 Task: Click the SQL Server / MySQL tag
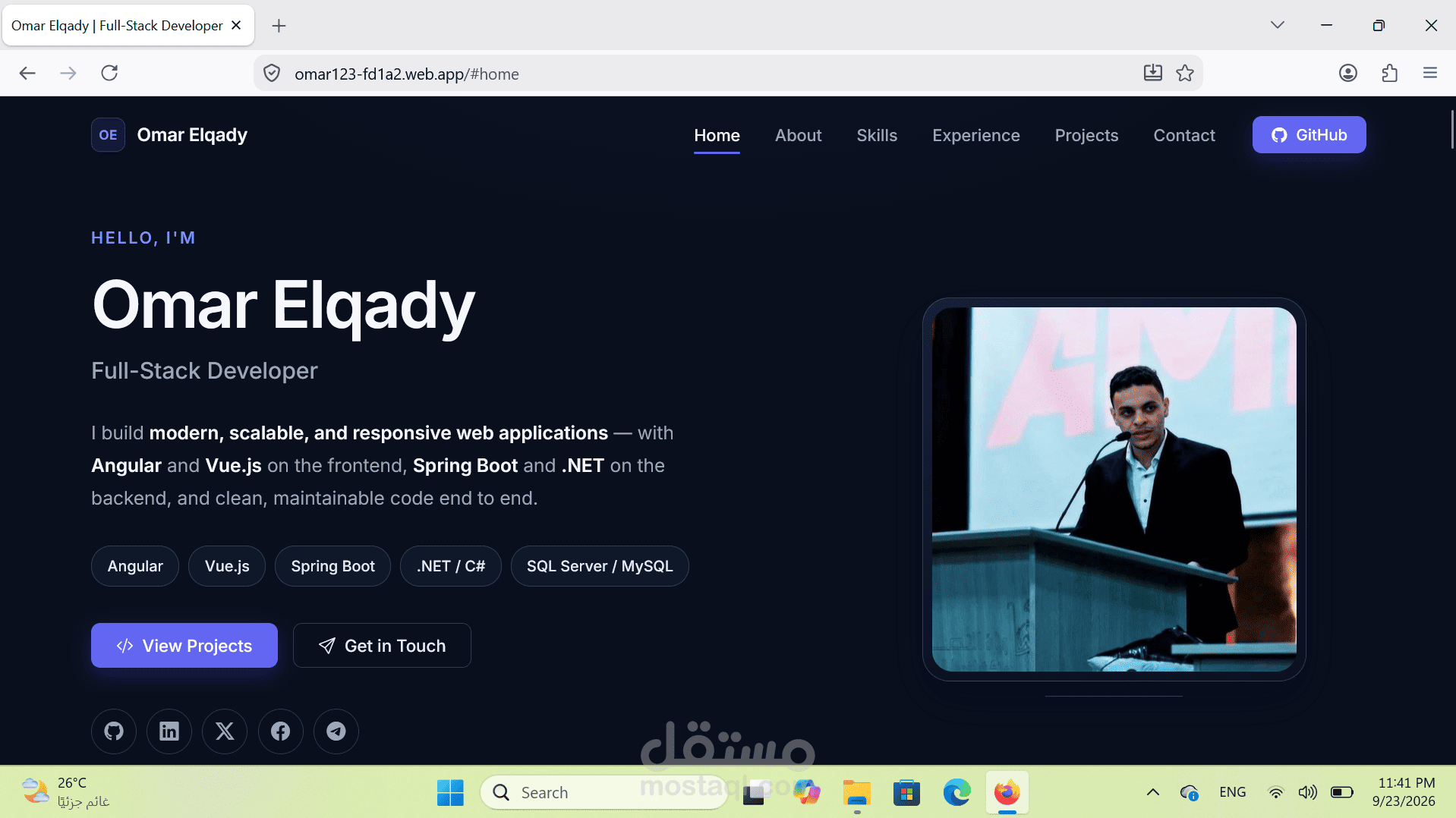click(x=600, y=566)
